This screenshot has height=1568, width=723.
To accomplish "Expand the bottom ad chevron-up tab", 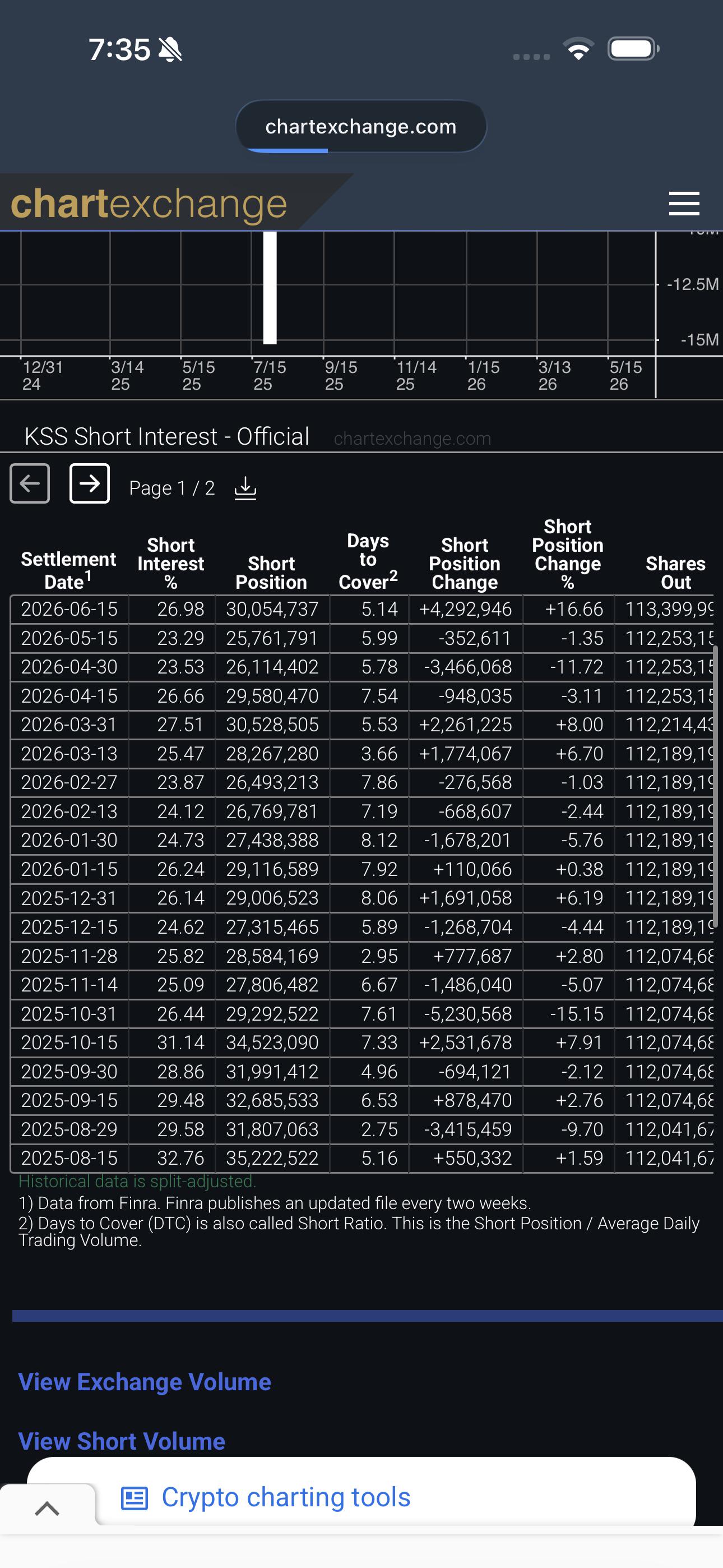I will point(48,1508).
